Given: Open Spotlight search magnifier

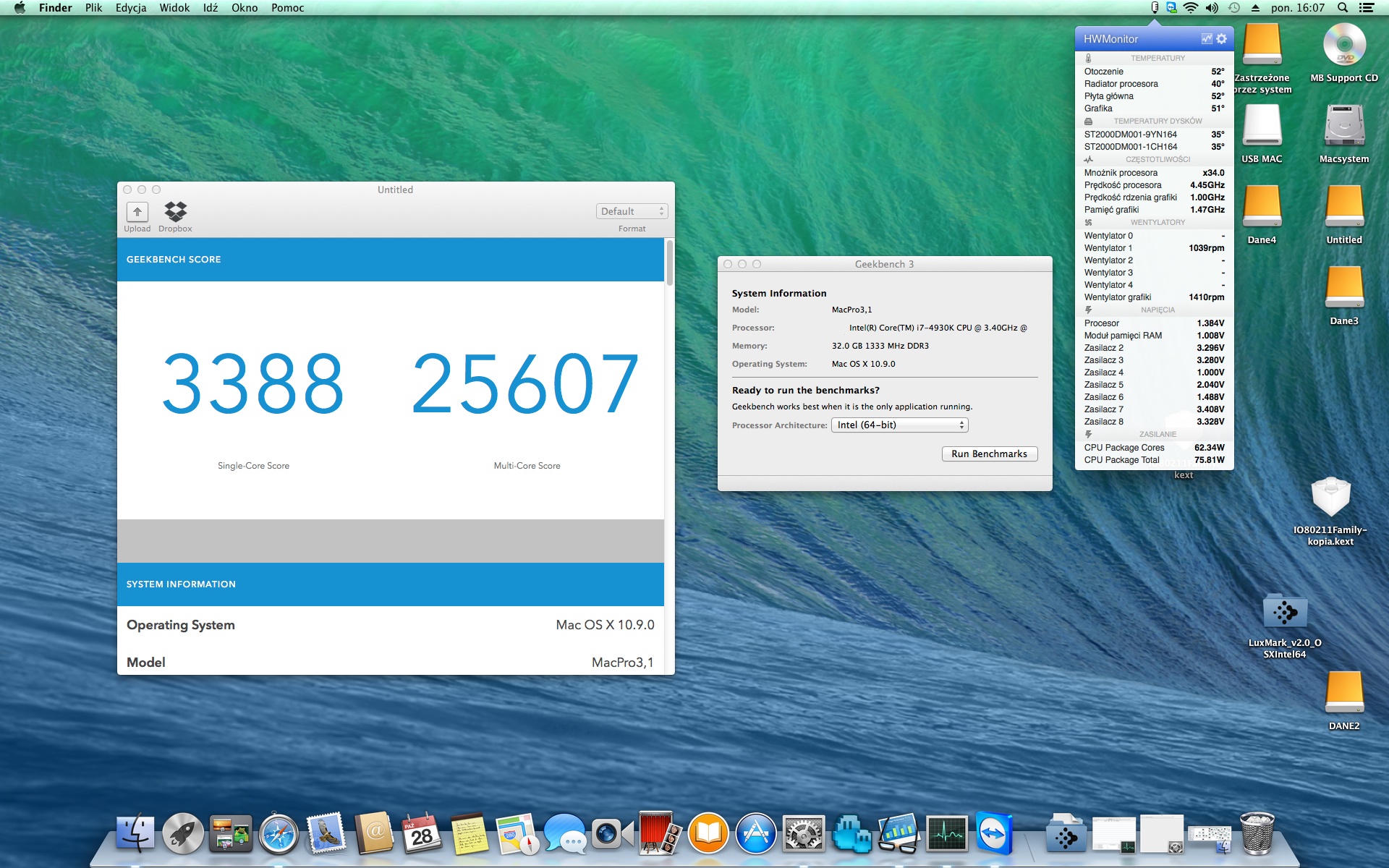Looking at the screenshot, I should (1343, 8).
